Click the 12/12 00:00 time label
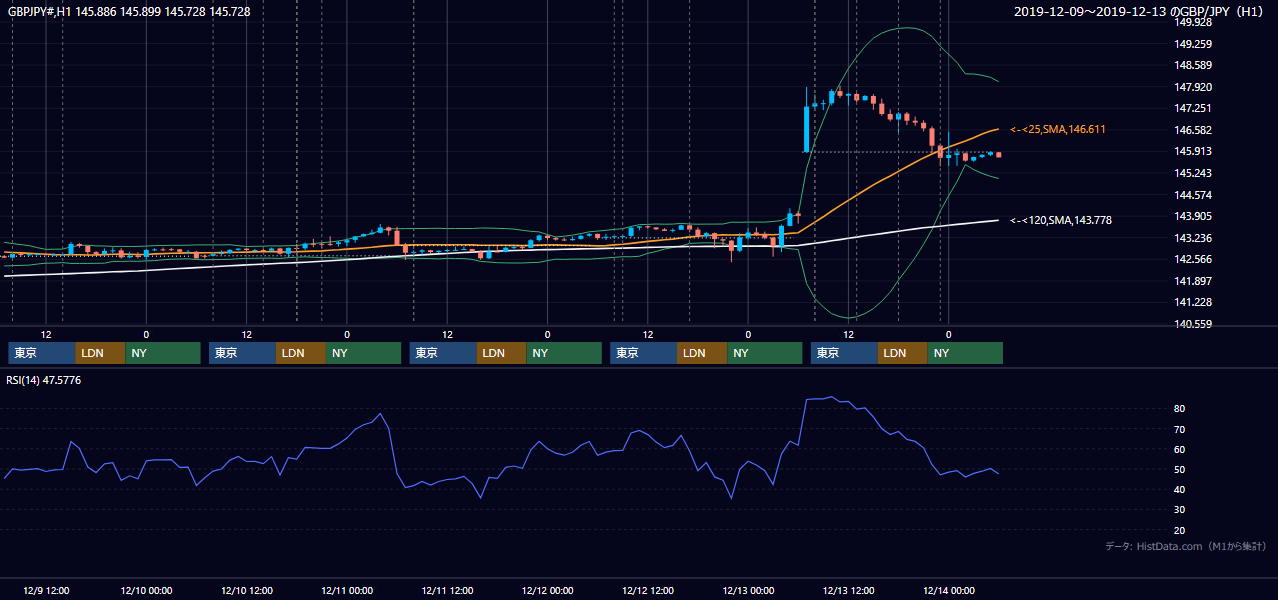Viewport: 1278px width, 600px height. pos(548,590)
